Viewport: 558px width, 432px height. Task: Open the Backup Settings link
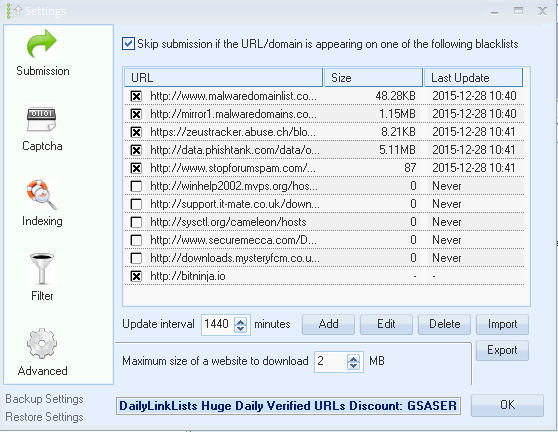(x=44, y=399)
